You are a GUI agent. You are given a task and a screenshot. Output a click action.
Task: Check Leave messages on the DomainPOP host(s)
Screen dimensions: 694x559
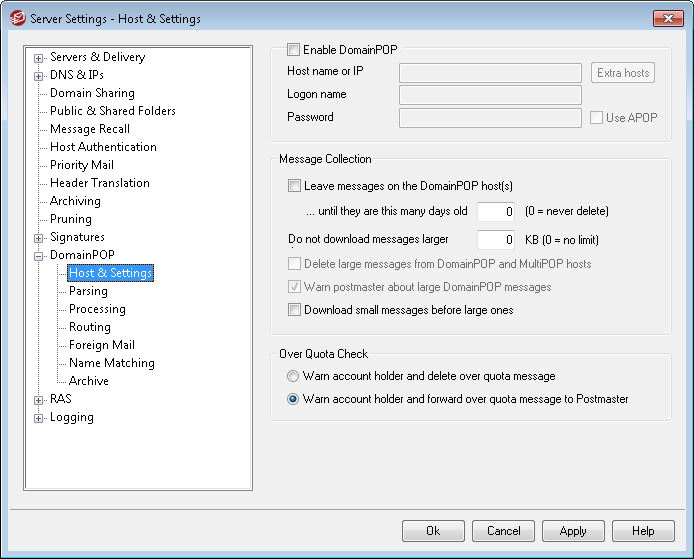(294, 185)
